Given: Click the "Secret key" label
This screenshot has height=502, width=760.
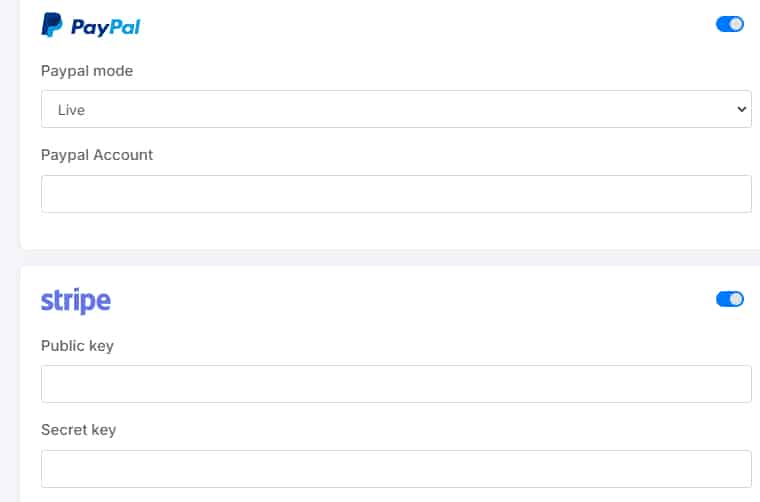Looking at the screenshot, I should click(x=78, y=430).
